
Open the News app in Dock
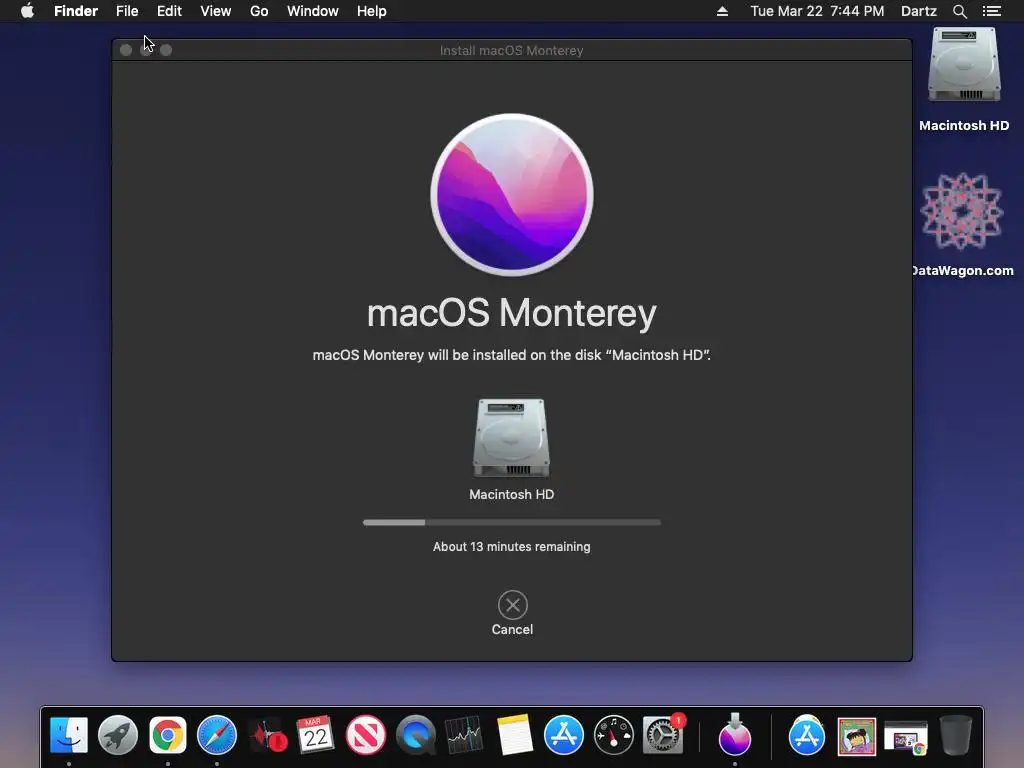click(366, 735)
